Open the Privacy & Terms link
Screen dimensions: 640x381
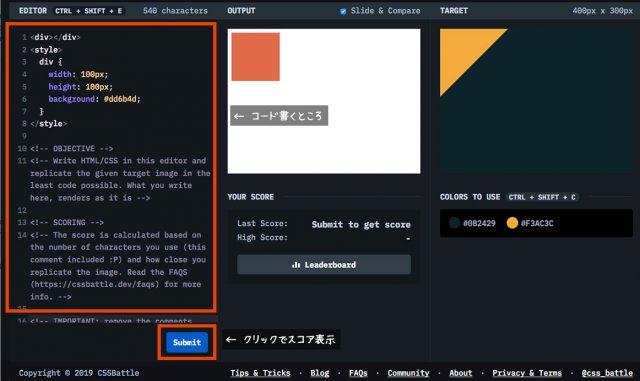point(527,373)
